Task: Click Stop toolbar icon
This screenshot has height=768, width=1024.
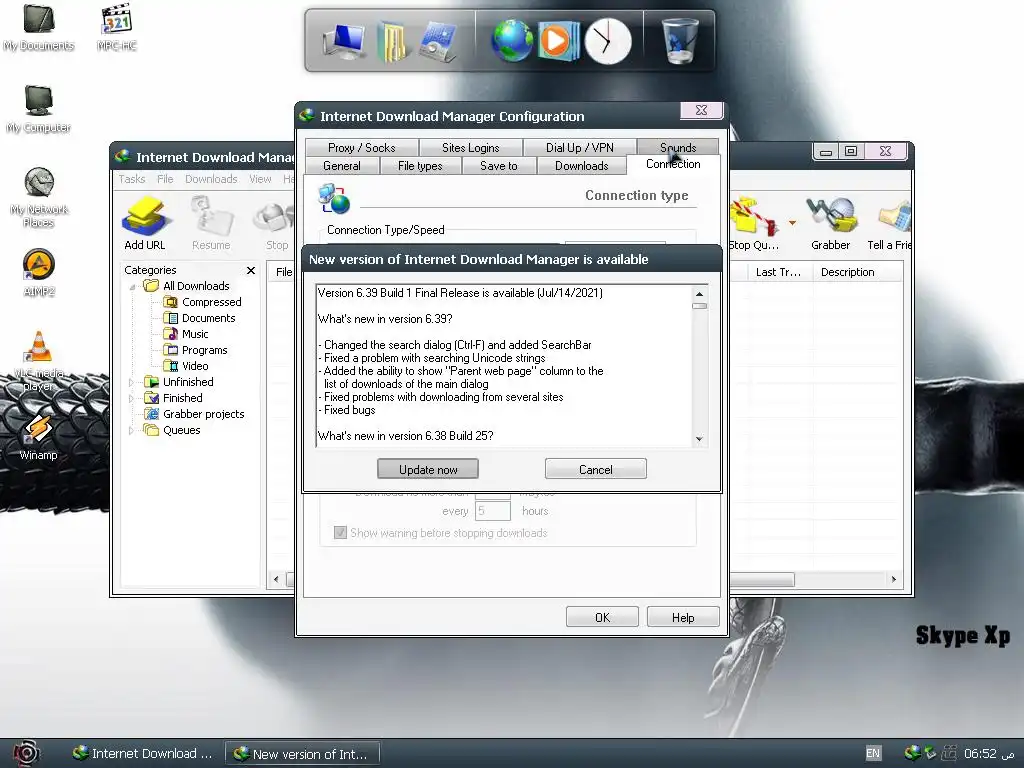Action: tap(276, 223)
